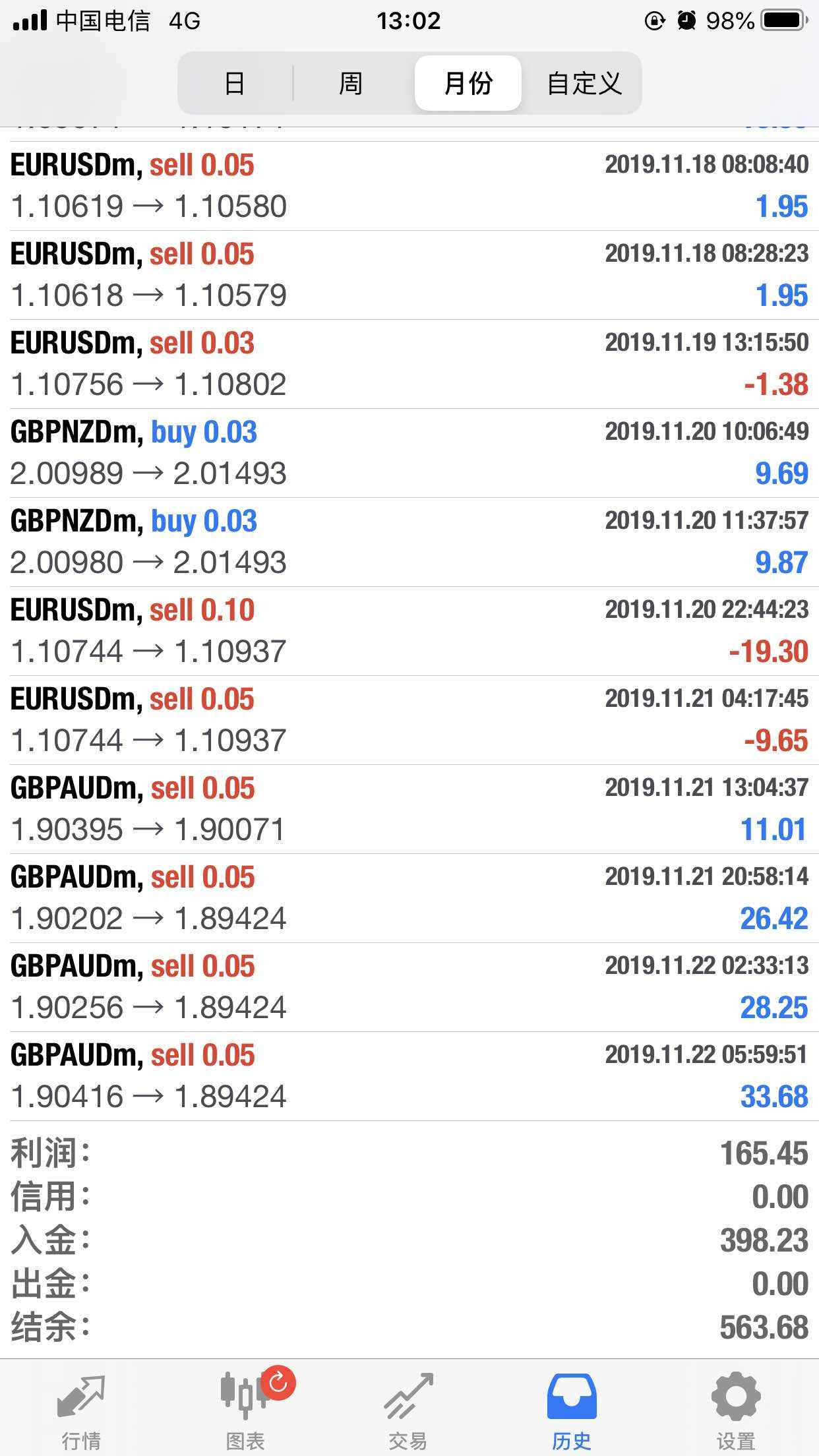Tap the EURUSDm sell 0.03 losing trade
819x1456 pixels.
(x=409, y=364)
